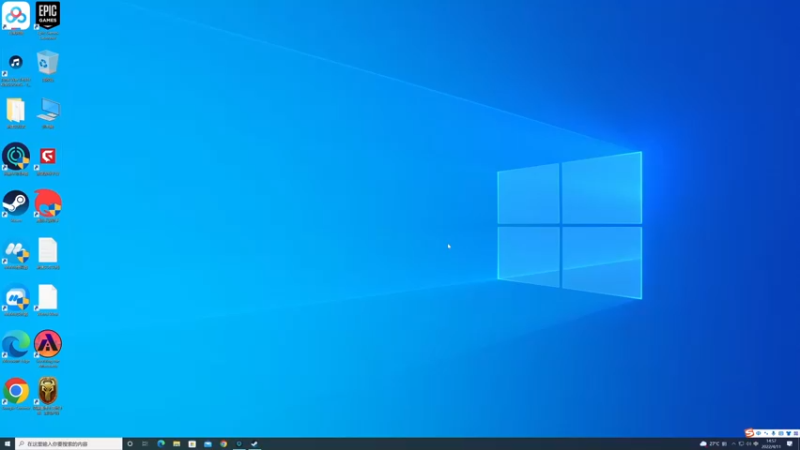
Task: Select the Microsoft Edge desktop shortcut
Action: click(16, 343)
